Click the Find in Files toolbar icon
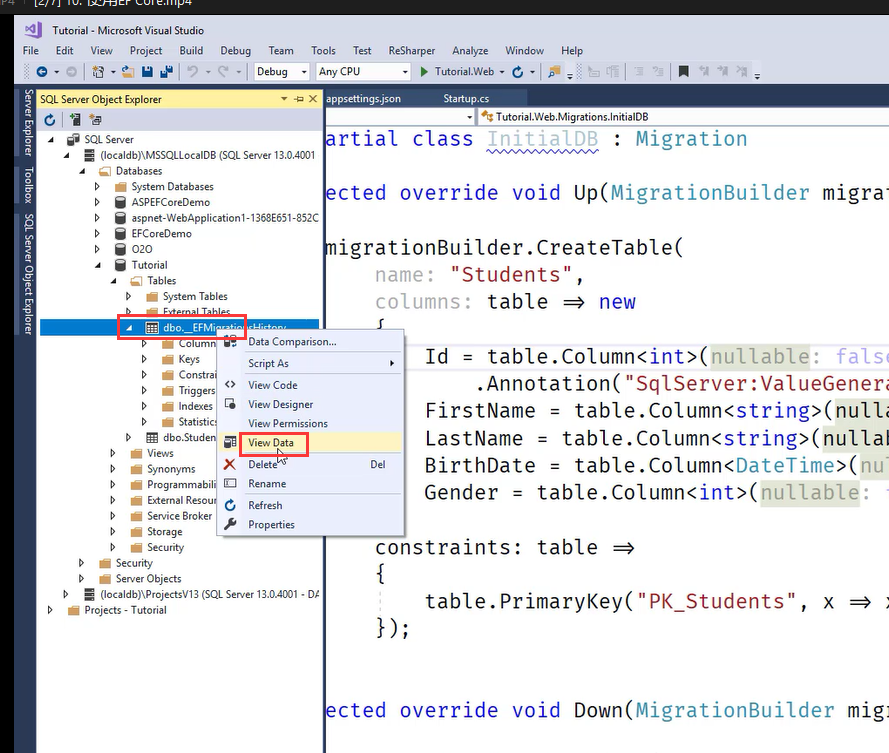 click(554, 71)
